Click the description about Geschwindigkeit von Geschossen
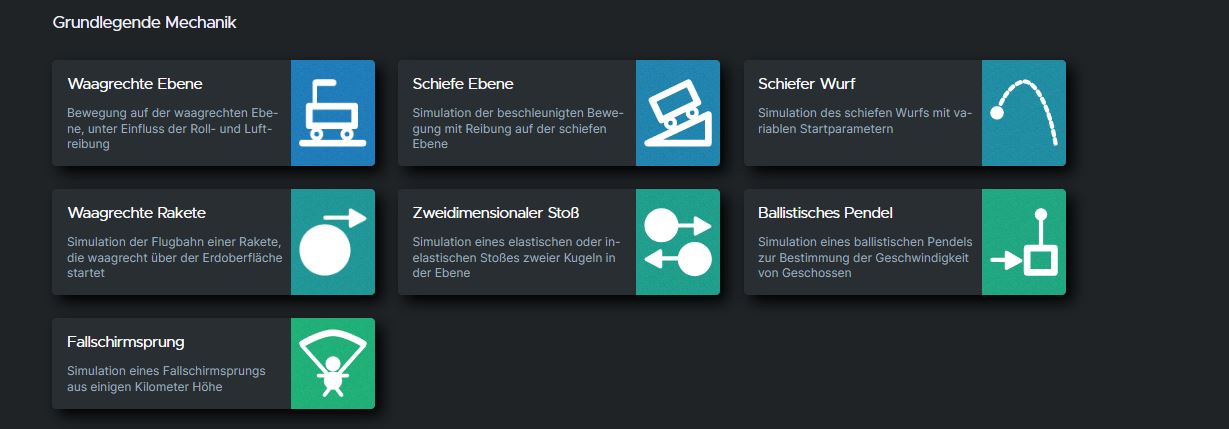Image resolution: width=1229 pixels, height=429 pixels. point(859,257)
